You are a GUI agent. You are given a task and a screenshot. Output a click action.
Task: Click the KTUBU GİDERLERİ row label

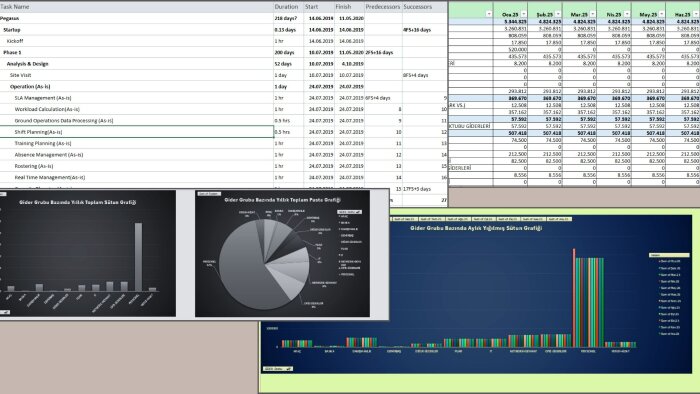coord(471,126)
